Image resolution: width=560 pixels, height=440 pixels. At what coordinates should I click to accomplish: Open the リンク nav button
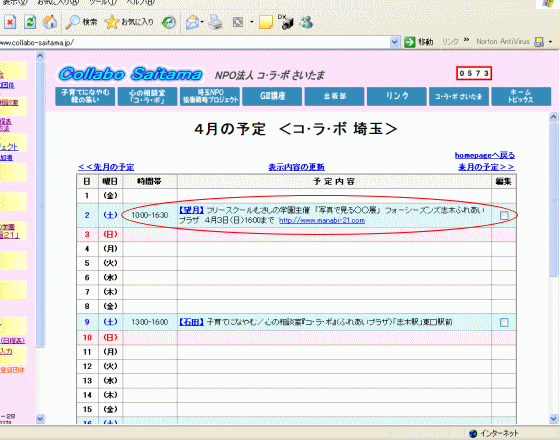397,96
